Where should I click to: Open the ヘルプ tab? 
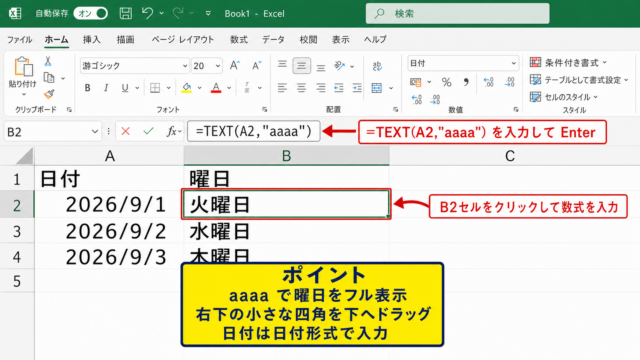(x=375, y=40)
